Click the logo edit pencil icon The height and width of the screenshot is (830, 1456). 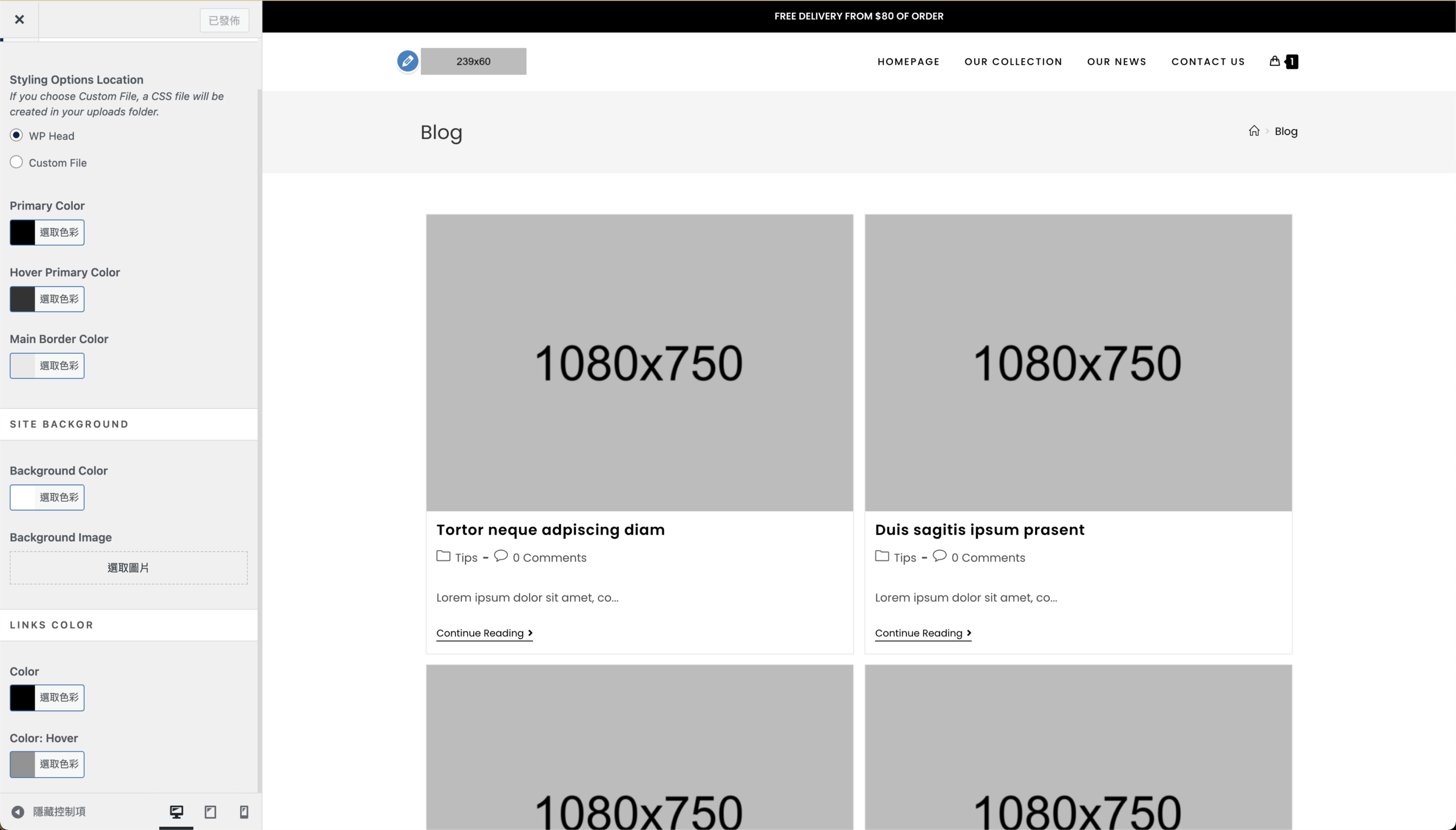(407, 61)
